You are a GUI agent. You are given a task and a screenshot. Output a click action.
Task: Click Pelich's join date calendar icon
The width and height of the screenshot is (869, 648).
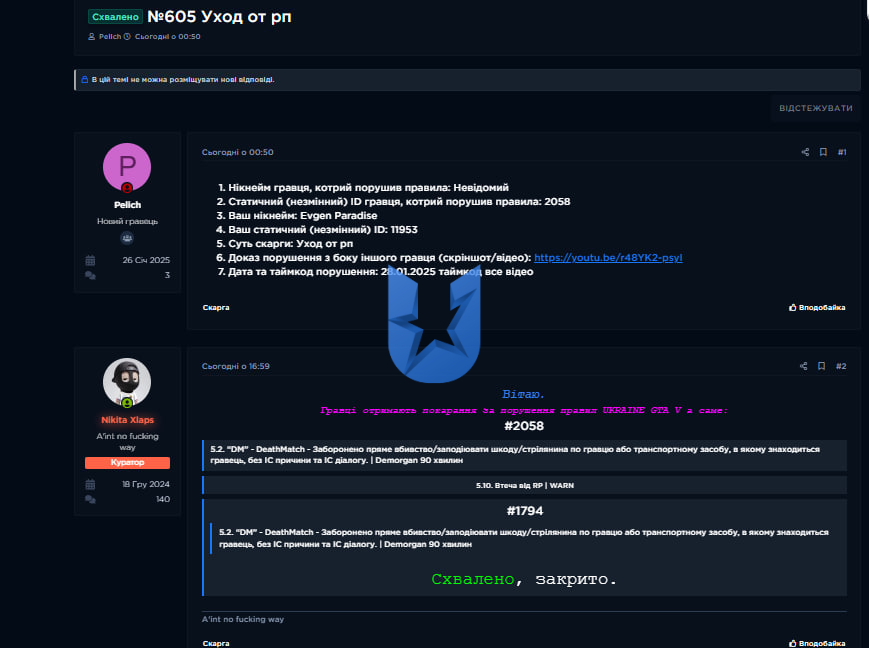coord(90,260)
